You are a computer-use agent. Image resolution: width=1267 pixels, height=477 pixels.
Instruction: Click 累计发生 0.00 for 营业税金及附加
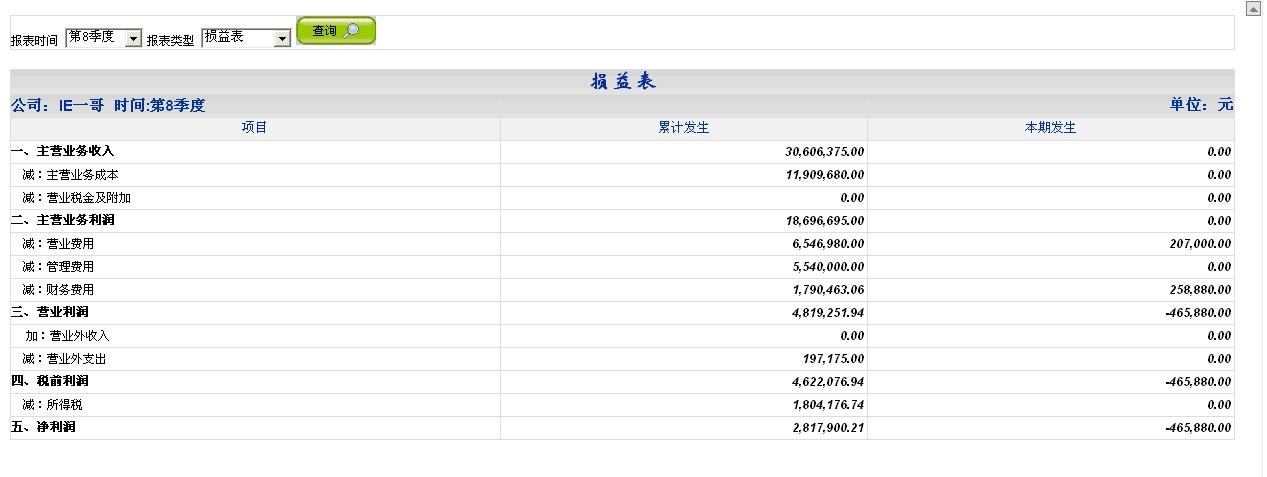coord(853,198)
